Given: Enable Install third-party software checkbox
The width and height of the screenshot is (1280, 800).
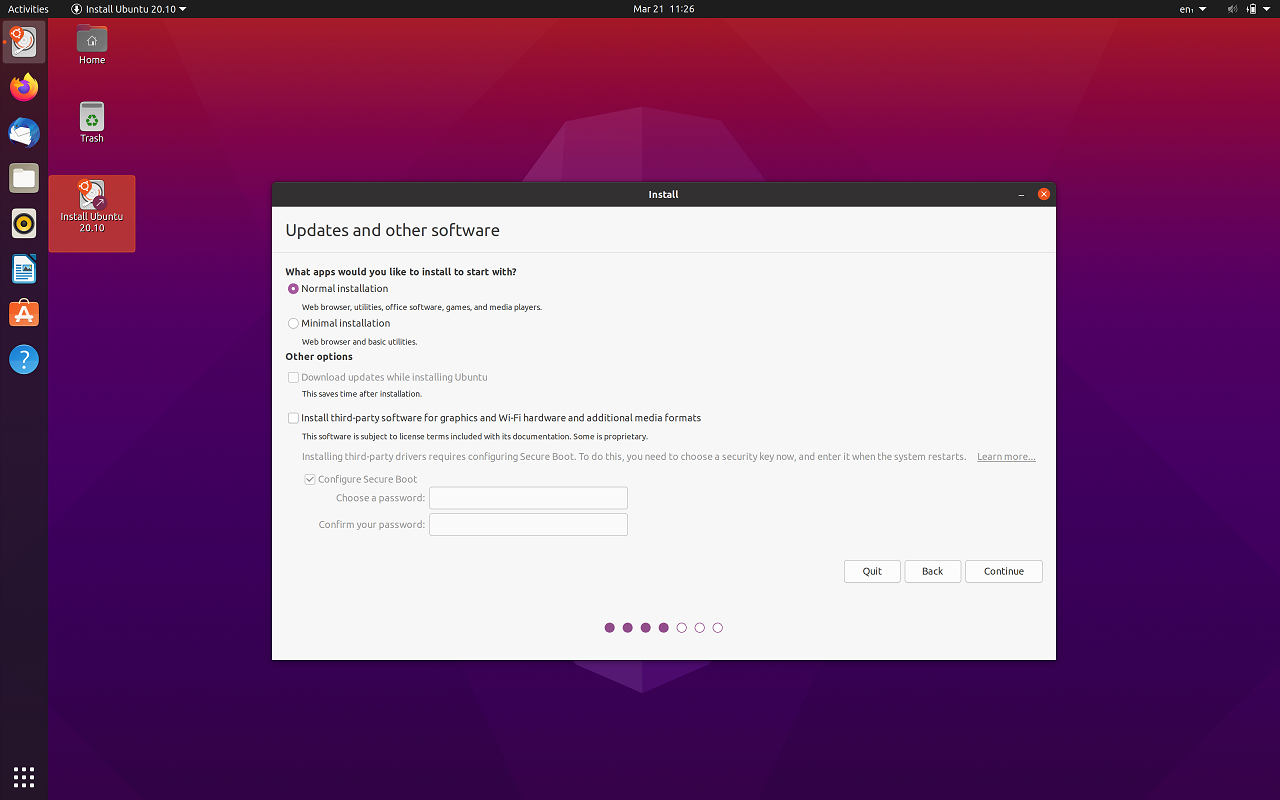Looking at the screenshot, I should [494, 418].
